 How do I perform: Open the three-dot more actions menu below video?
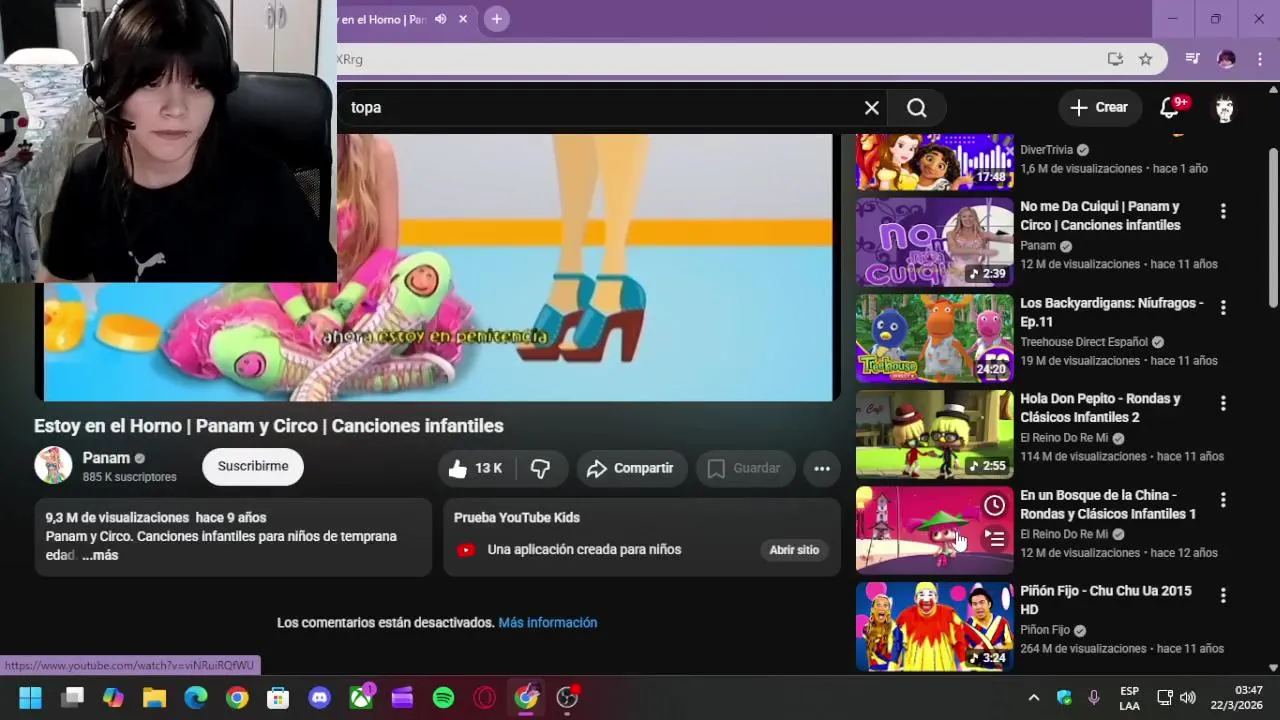click(822, 468)
